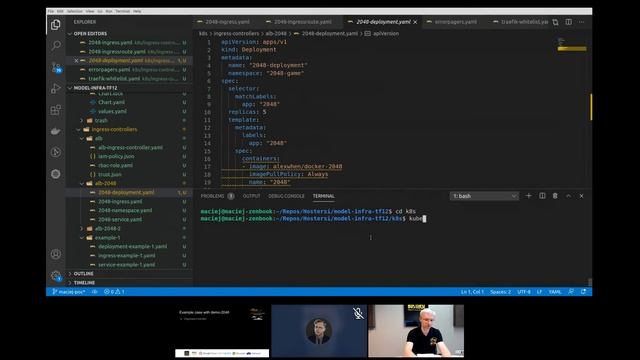The image size is (640, 360).
Task: Expand the trash folder
Action: [101, 120]
